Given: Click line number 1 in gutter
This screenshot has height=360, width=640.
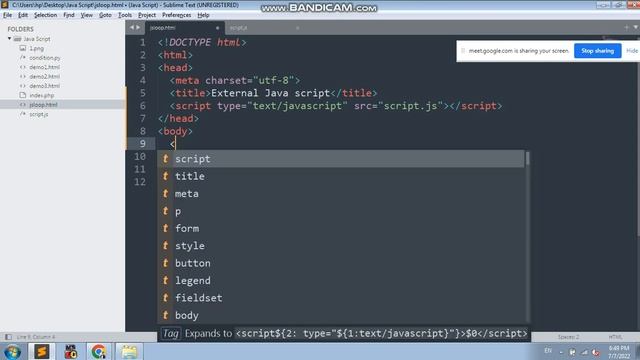Looking at the screenshot, I should point(142,42).
